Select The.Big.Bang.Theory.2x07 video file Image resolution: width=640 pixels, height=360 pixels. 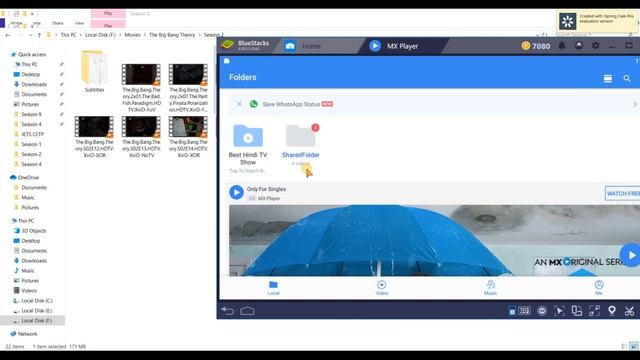[x=188, y=88]
